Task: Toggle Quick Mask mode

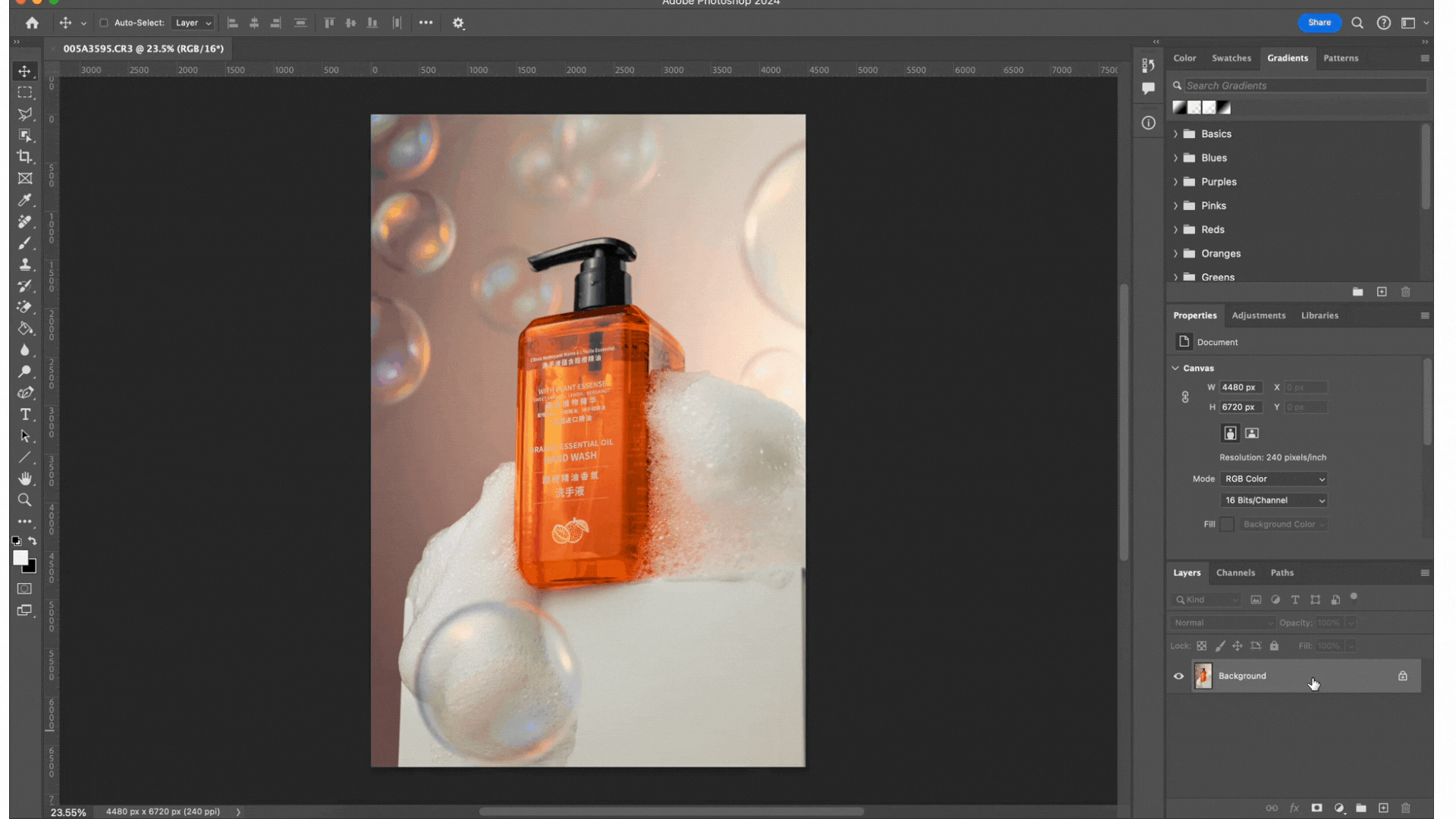Action: pyautogui.click(x=25, y=588)
